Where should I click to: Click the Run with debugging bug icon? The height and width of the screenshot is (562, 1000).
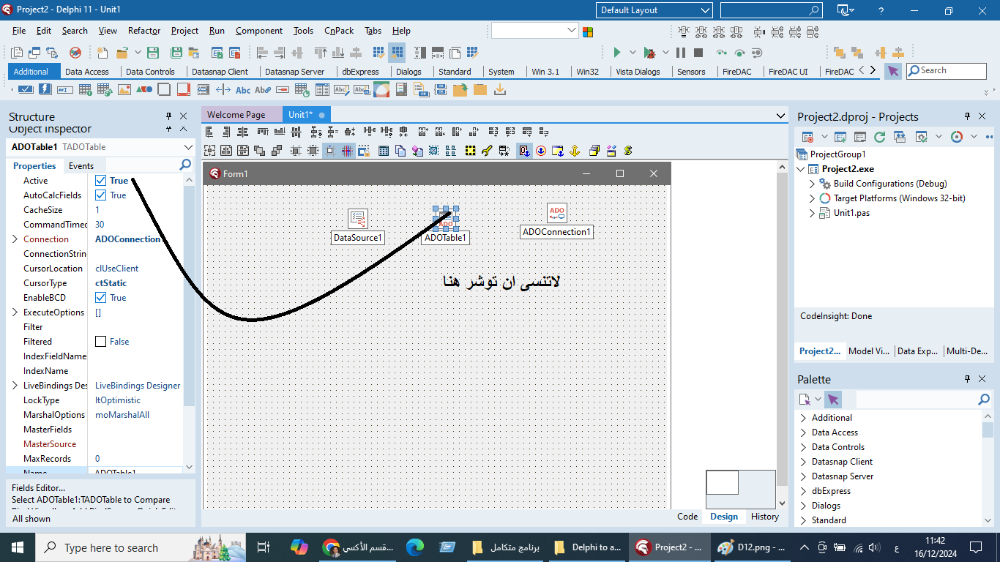649,52
